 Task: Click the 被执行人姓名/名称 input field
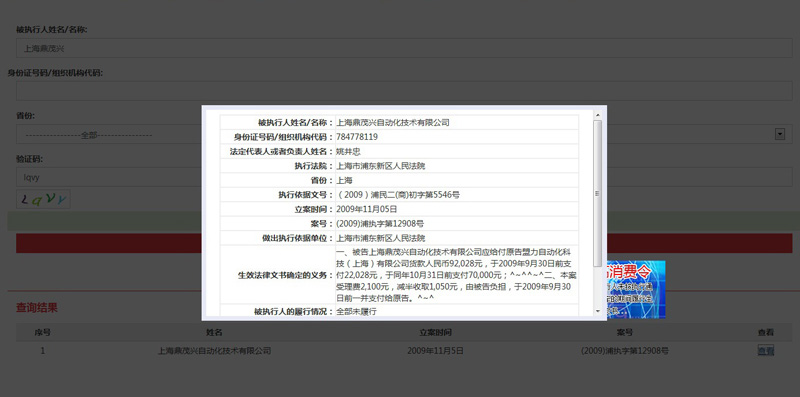pyautogui.click(x=403, y=48)
